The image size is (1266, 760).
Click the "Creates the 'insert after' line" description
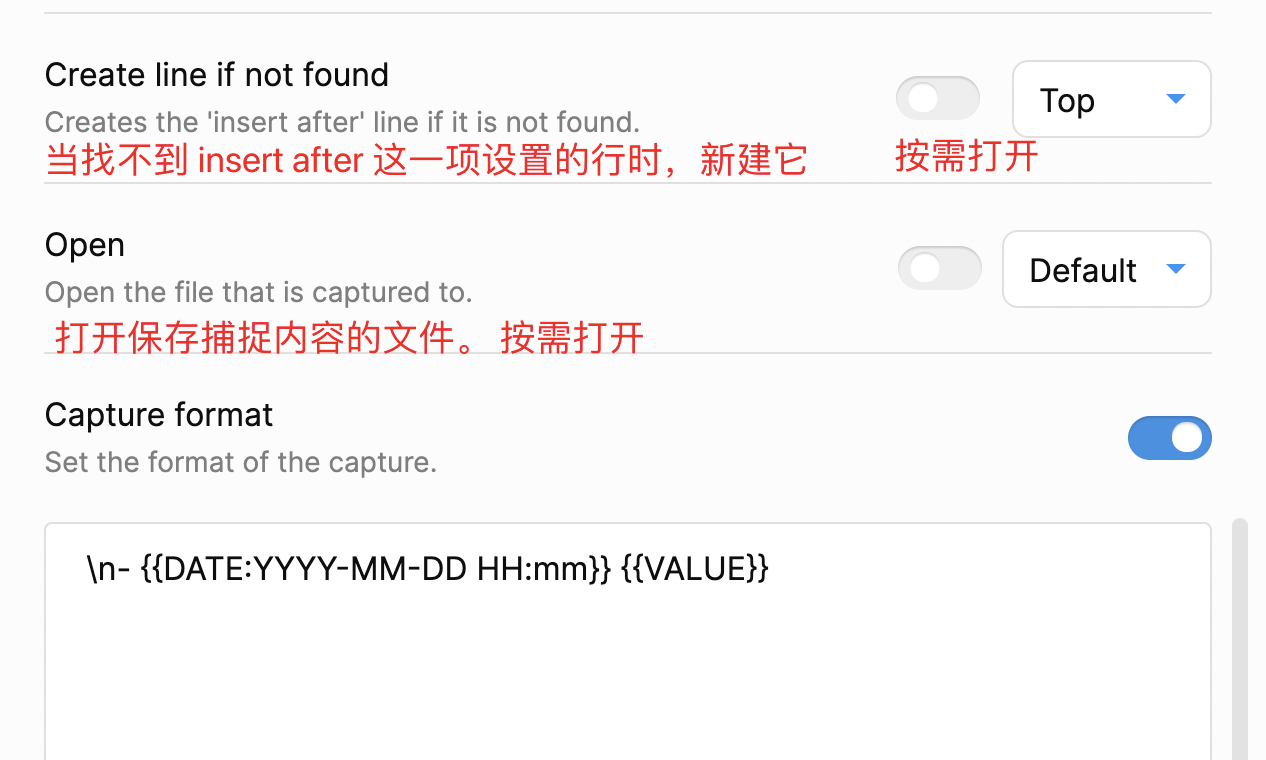click(x=342, y=122)
